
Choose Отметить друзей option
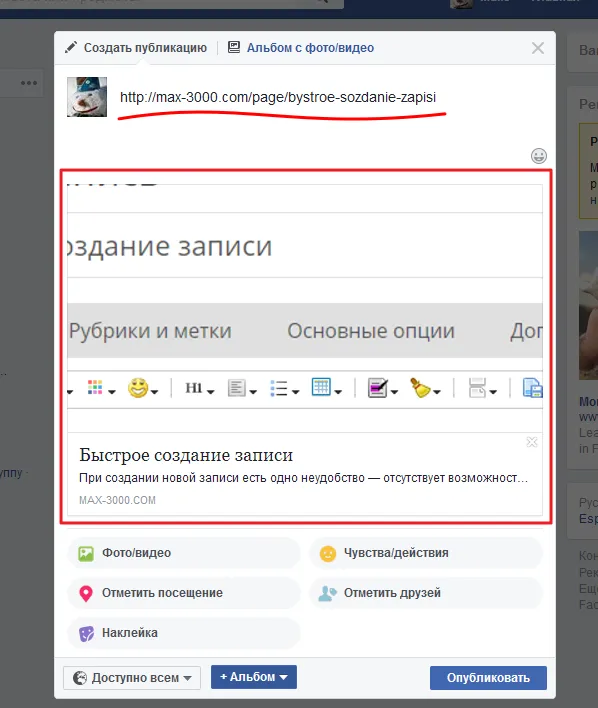[x=425, y=593]
